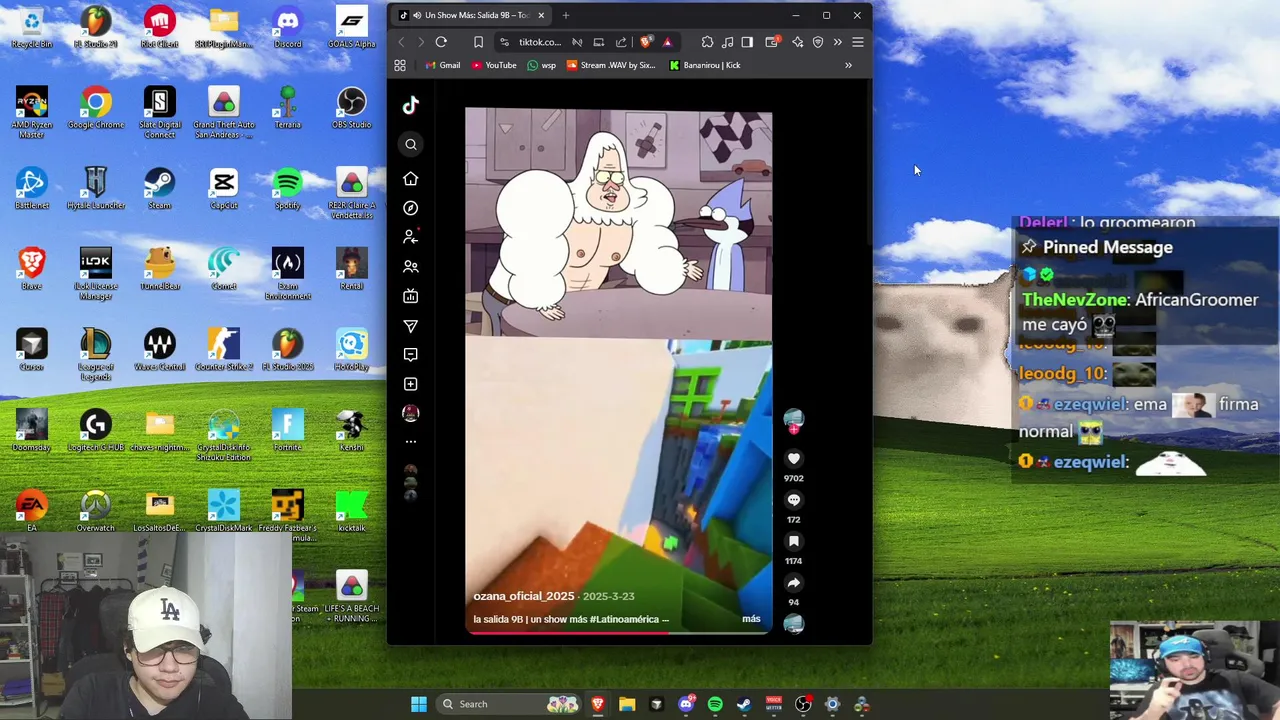The height and width of the screenshot is (720, 1280).
Task: Open the YouTube bookmark
Action: point(494,65)
